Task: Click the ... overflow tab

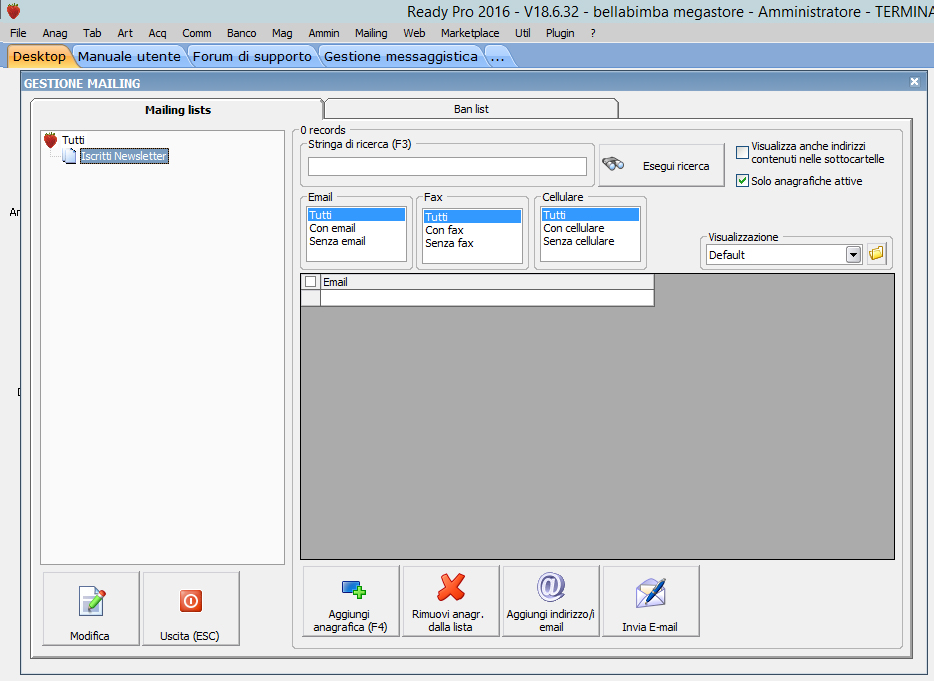Action: click(497, 57)
